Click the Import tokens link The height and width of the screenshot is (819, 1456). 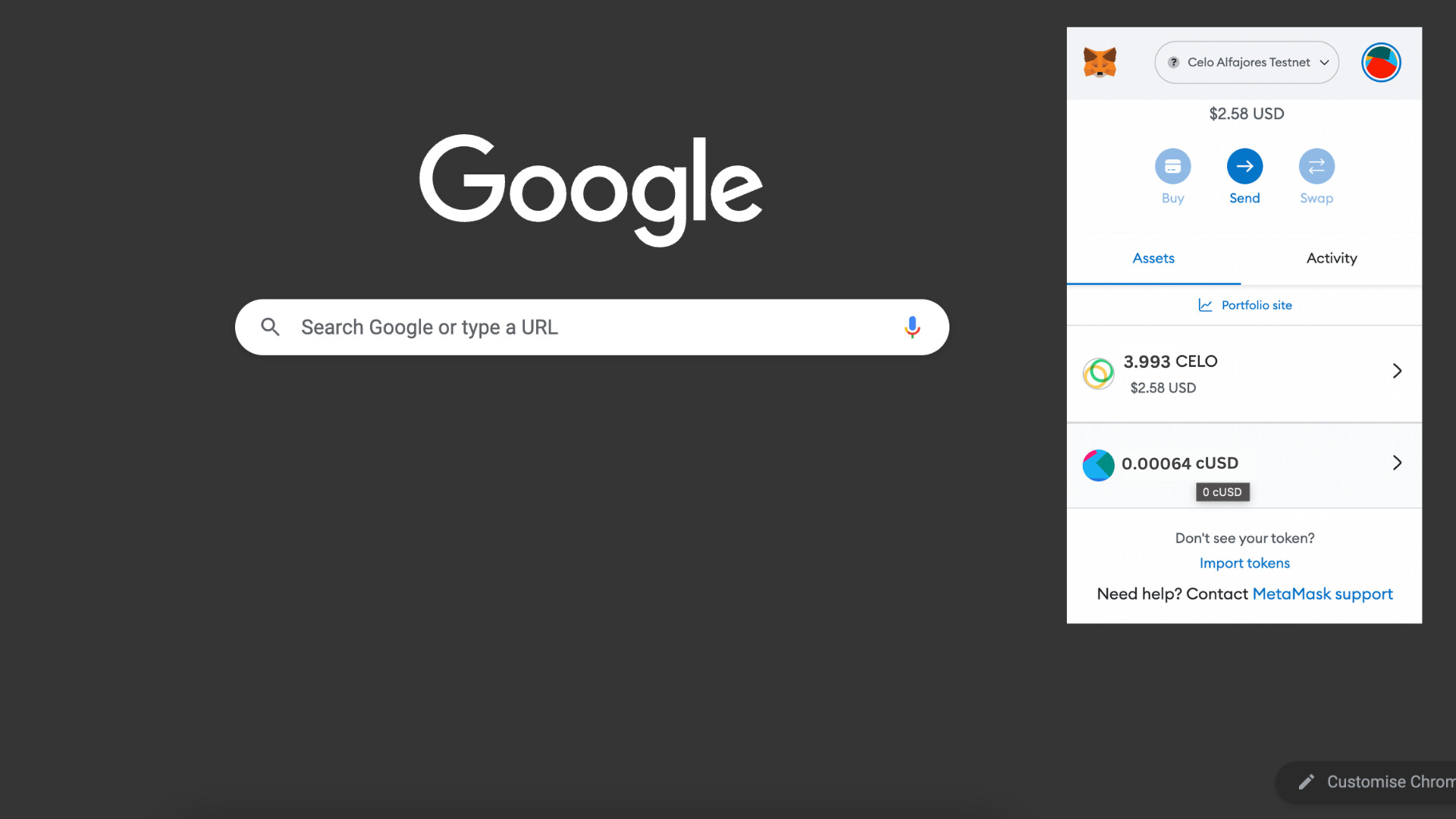coord(1245,562)
